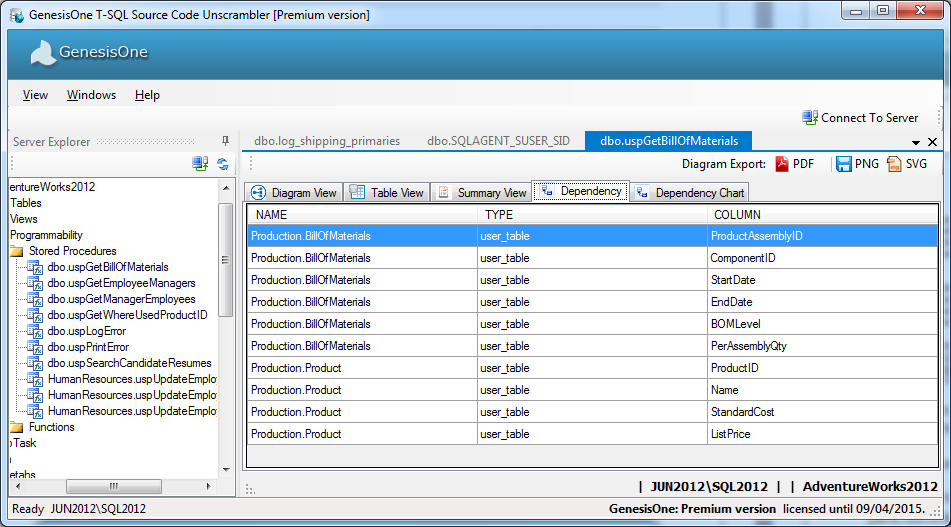Click the dbo.uspLogError procedure icon
Screen dimensions: 951x527
35,331
